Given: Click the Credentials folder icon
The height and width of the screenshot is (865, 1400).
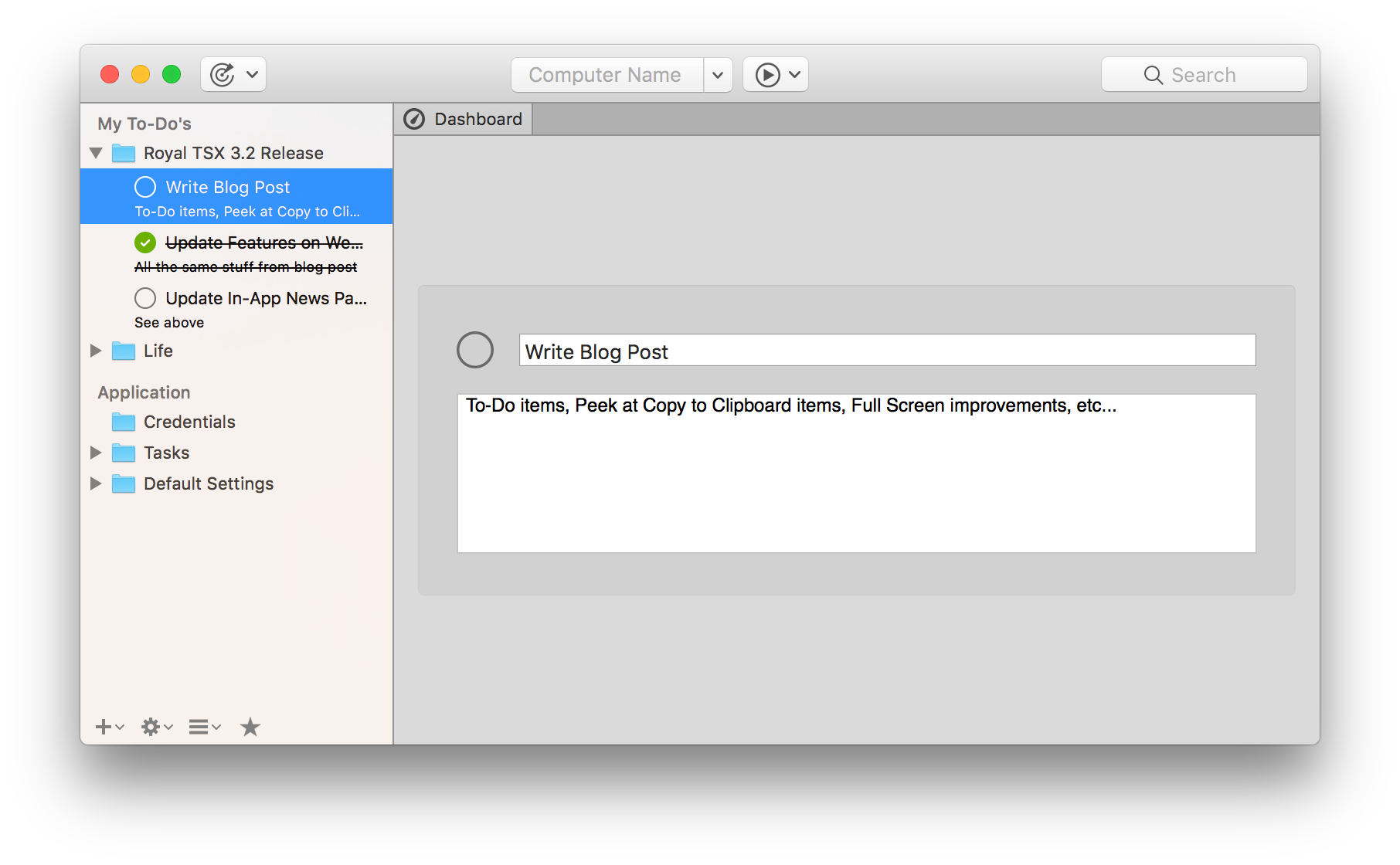Looking at the screenshot, I should pos(124,422).
